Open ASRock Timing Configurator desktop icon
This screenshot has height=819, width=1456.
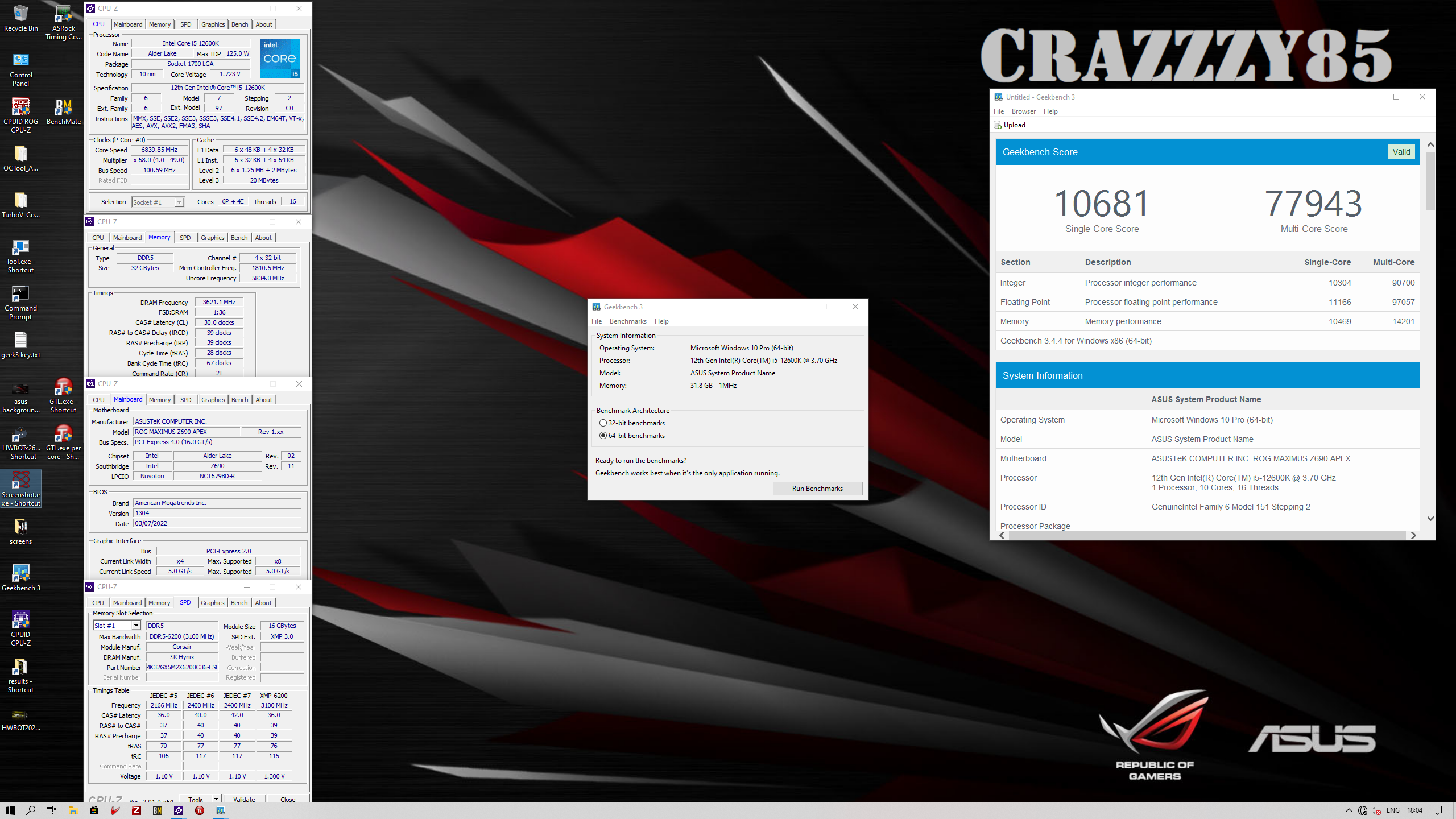63,23
